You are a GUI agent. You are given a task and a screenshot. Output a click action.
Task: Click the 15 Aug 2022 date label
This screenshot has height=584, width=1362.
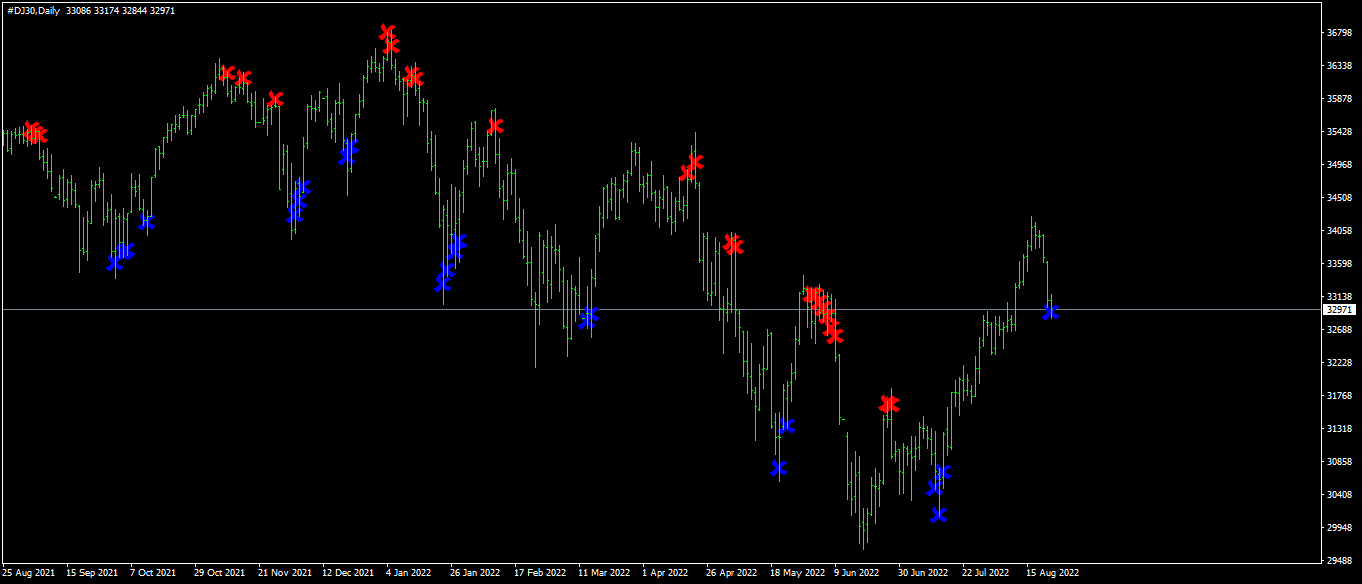[1052, 574]
